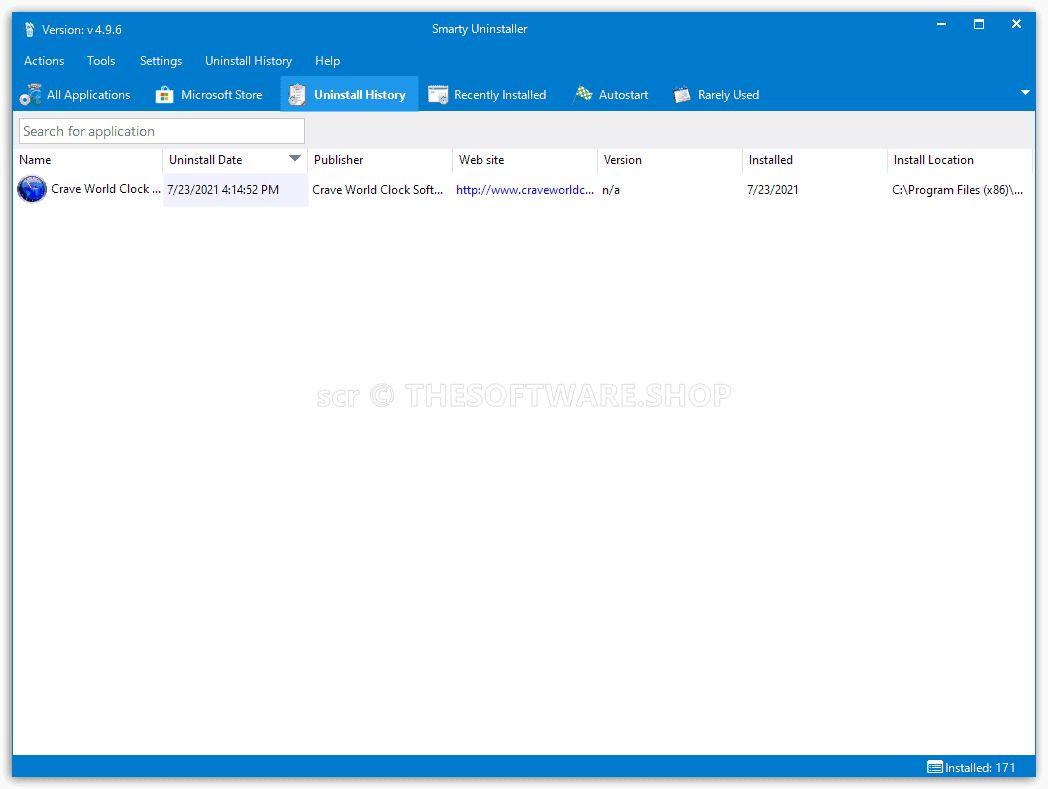The height and width of the screenshot is (789, 1048).
Task: Open the Help menu
Action: [328, 61]
